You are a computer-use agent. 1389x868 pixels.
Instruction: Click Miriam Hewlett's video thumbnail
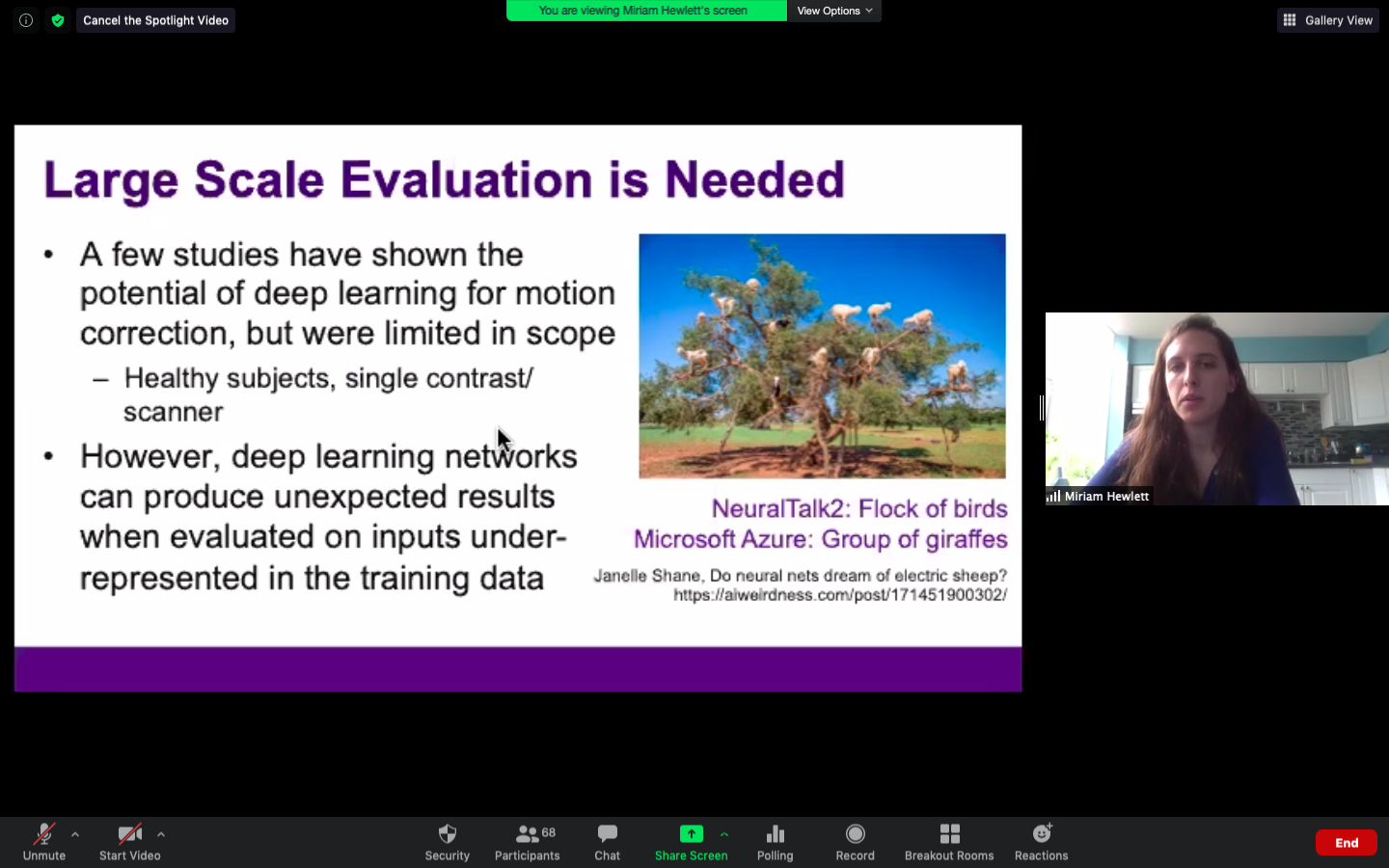point(1216,408)
